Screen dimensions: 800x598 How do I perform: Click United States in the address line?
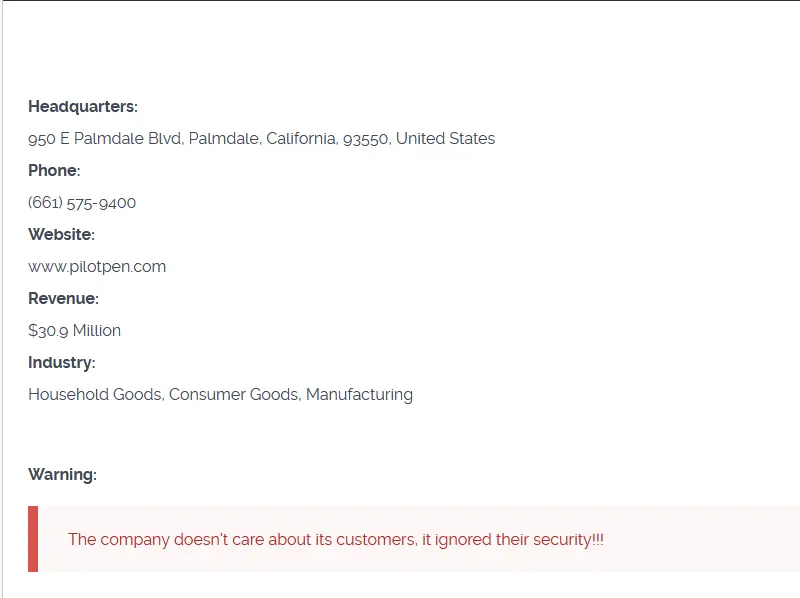(445, 139)
